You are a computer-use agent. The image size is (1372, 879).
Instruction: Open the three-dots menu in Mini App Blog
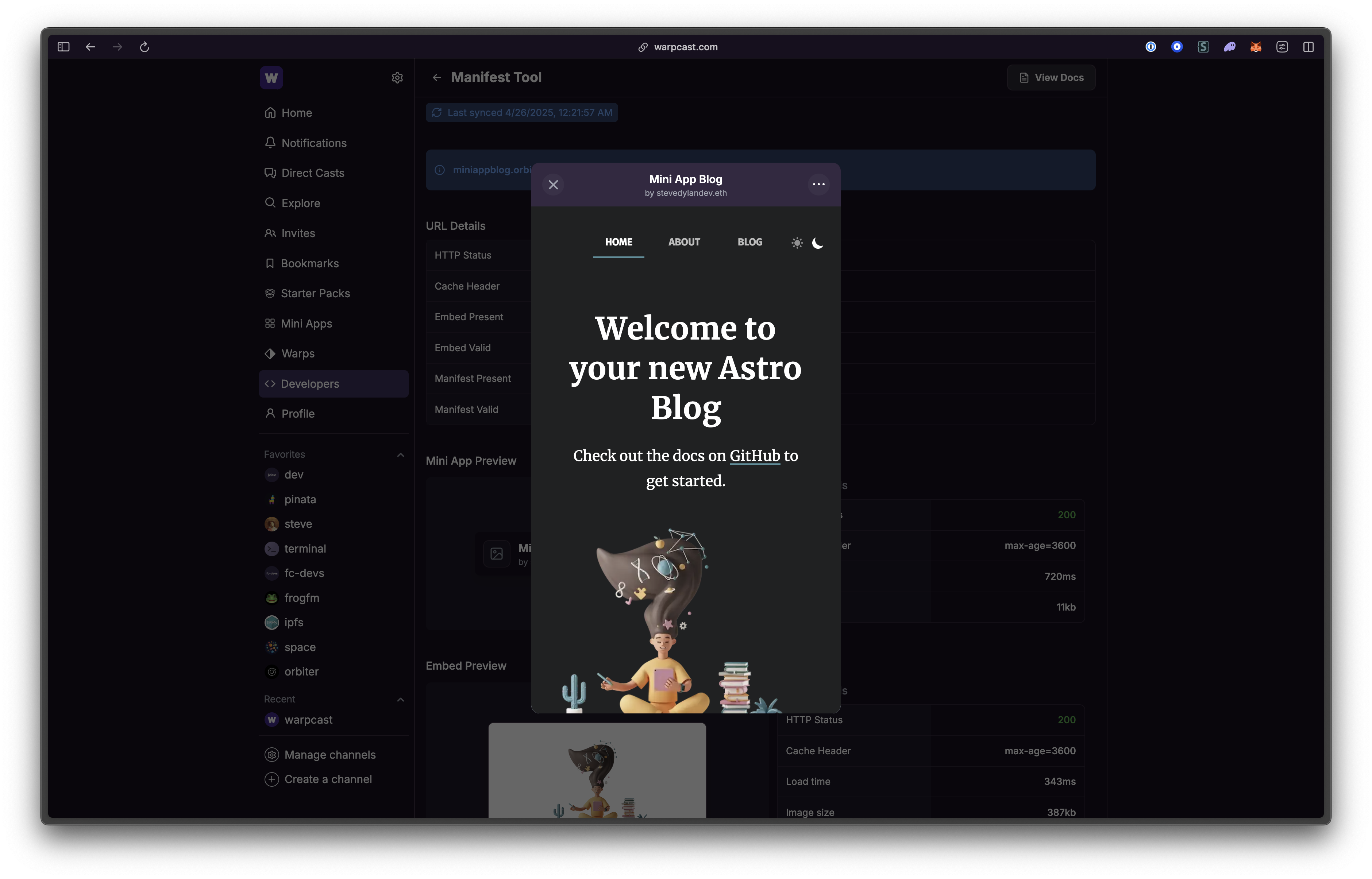[x=818, y=184]
